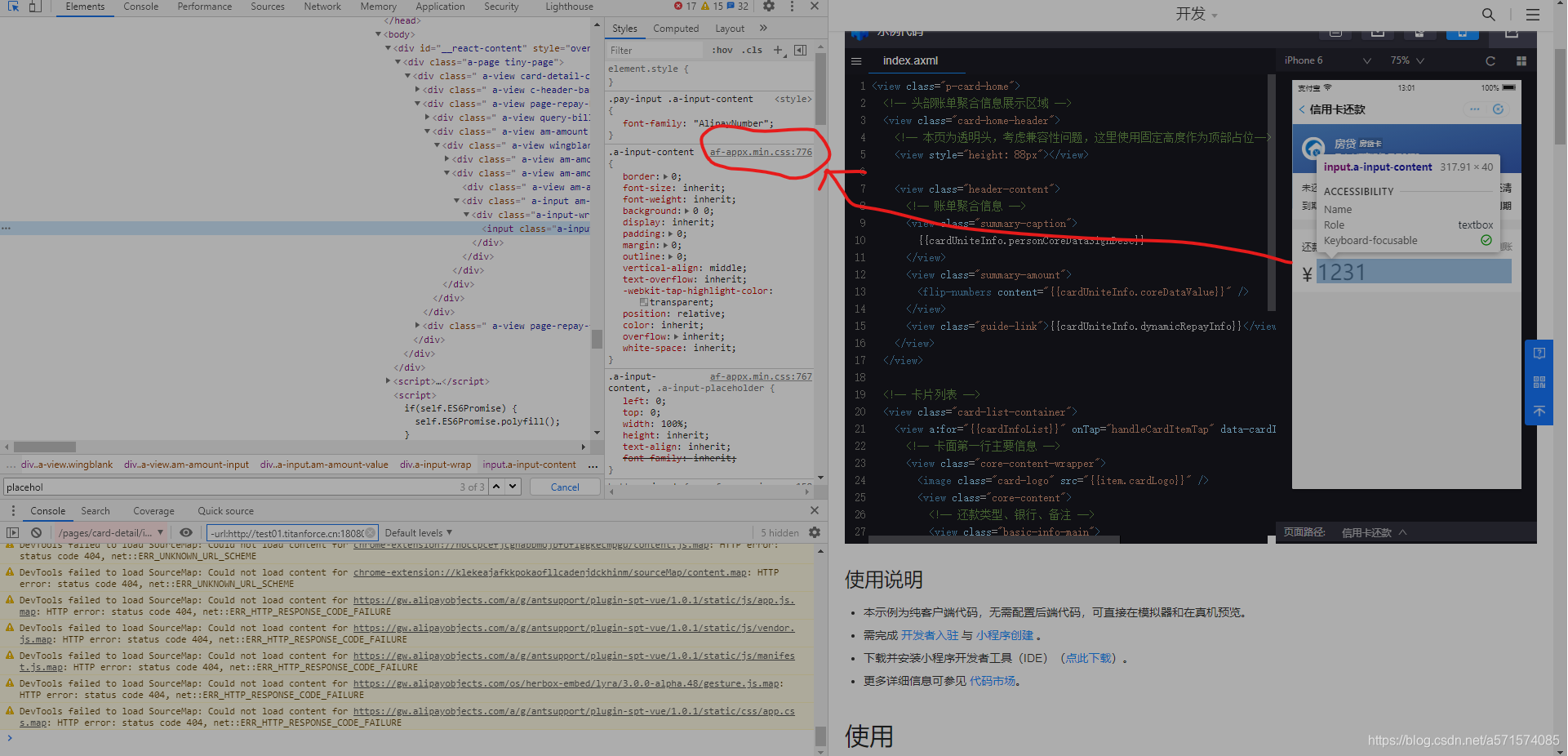
Task: Collapse the body element node
Action: [378, 34]
